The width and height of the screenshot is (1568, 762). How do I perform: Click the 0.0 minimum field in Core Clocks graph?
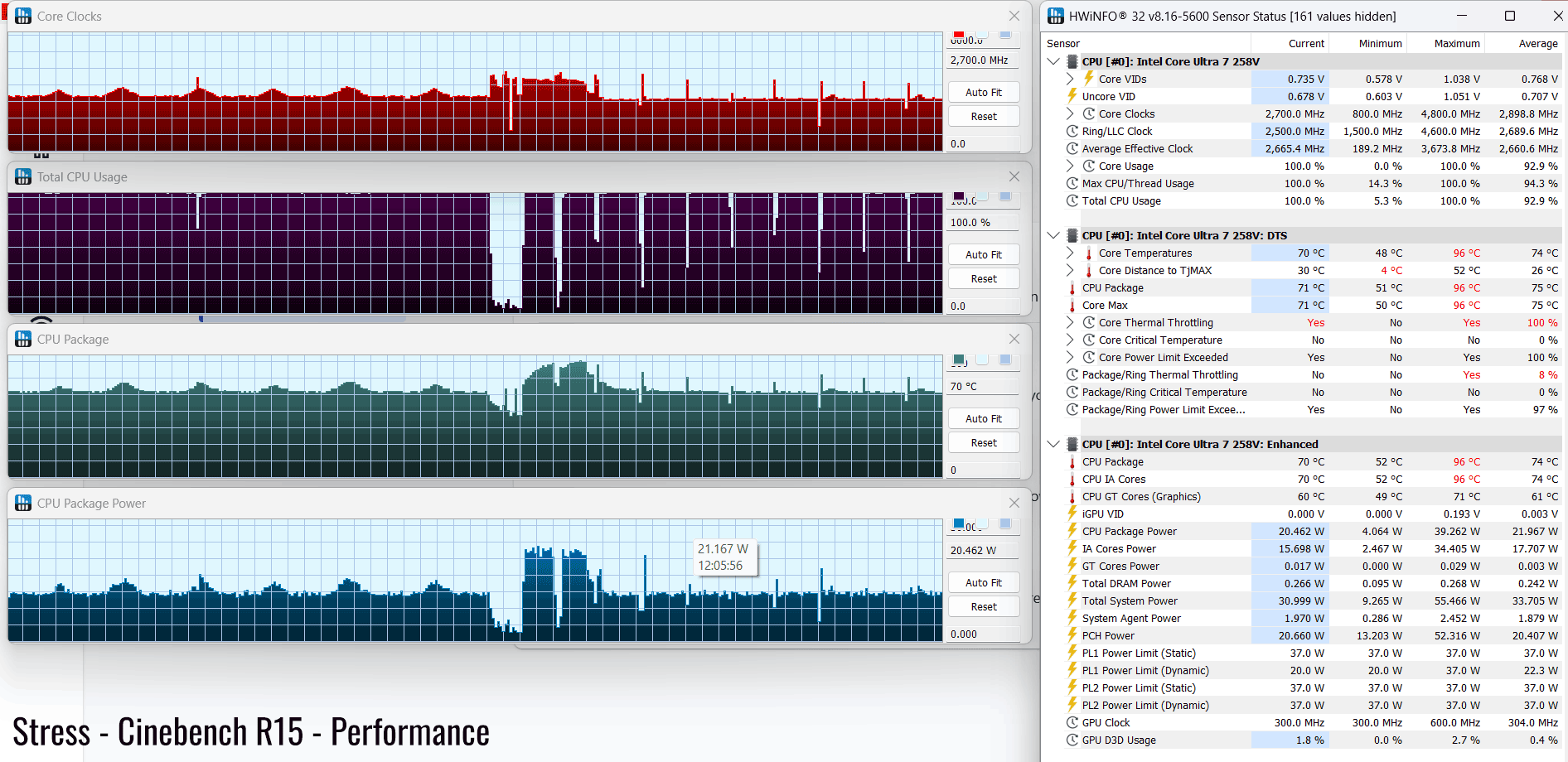pos(984,143)
